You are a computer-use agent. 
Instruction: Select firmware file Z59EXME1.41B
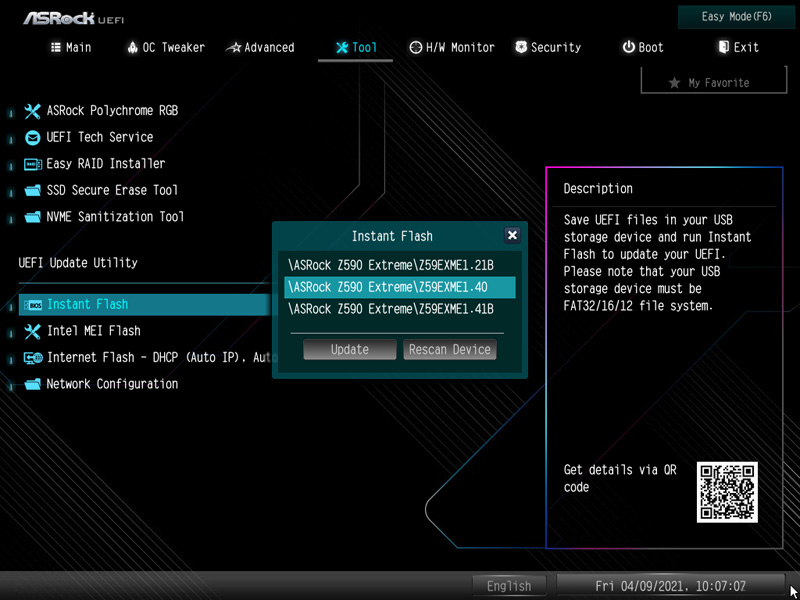[399, 309]
